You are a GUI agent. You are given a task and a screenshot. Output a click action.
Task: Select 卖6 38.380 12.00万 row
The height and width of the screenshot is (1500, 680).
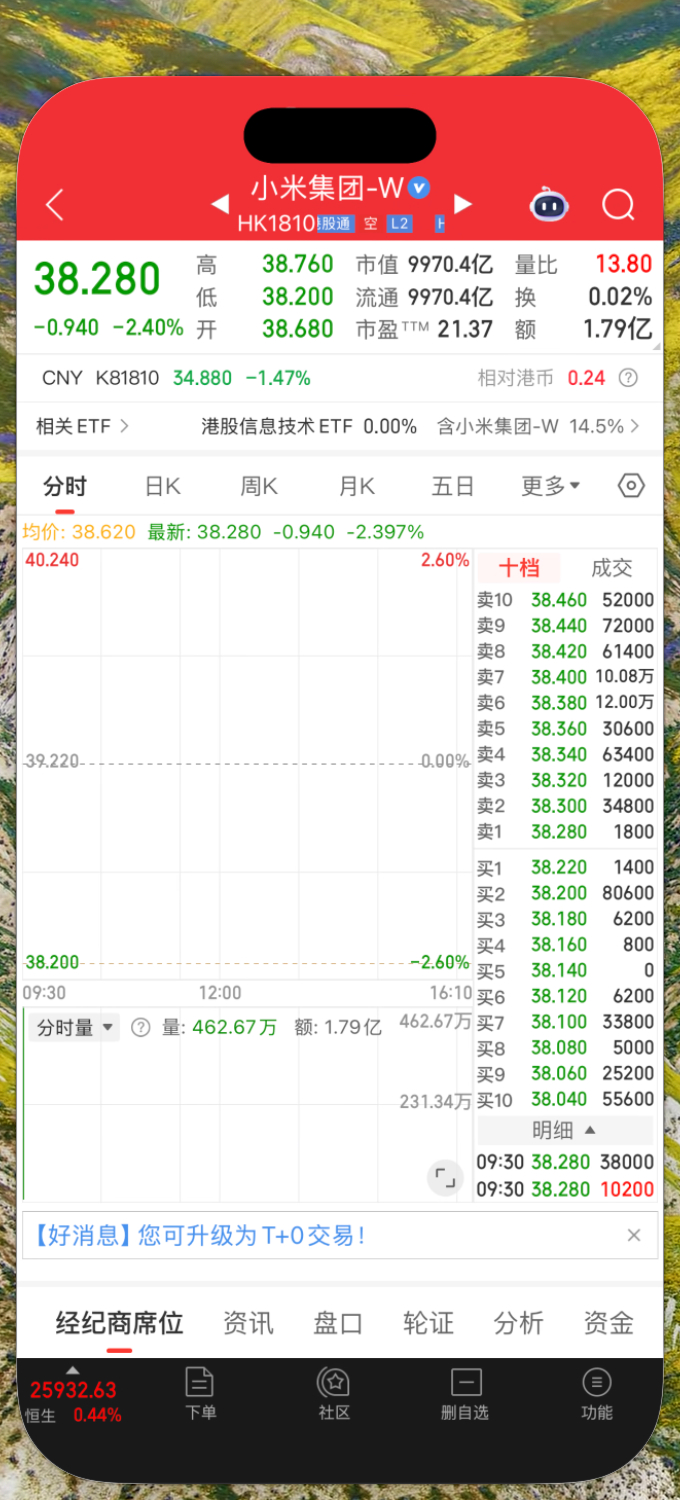(x=565, y=703)
